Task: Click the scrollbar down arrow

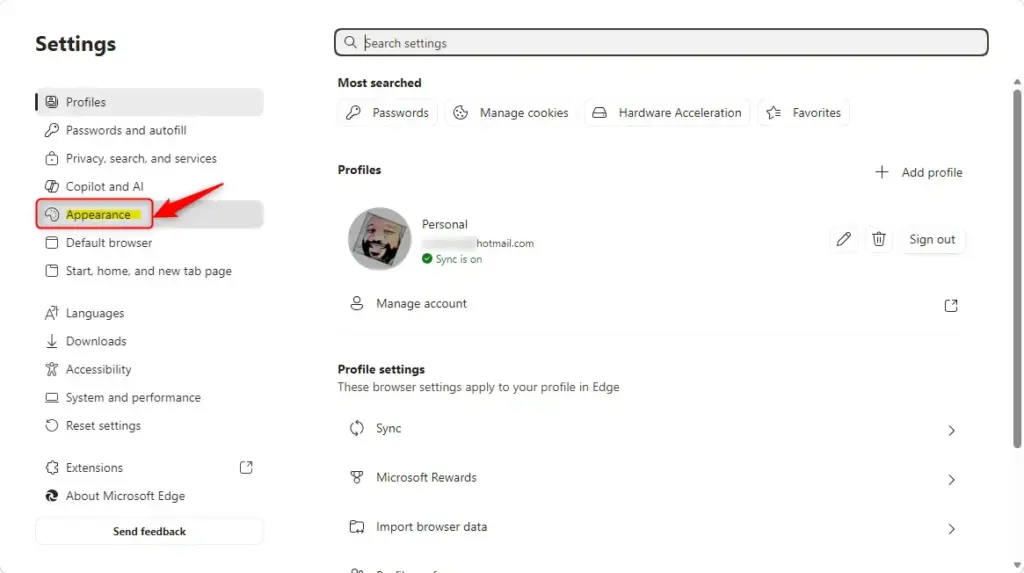Action: point(1017,565)
